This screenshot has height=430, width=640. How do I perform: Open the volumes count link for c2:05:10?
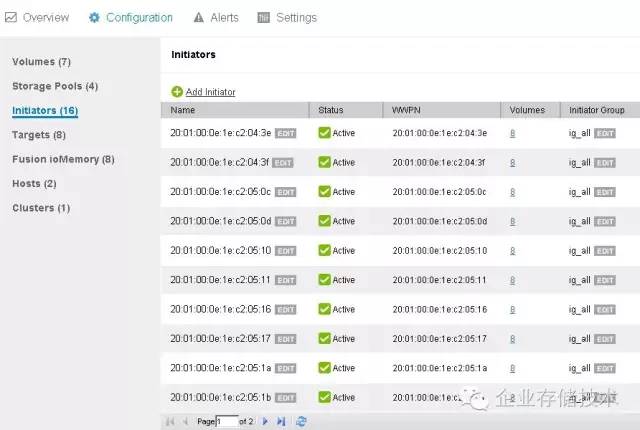513,251
